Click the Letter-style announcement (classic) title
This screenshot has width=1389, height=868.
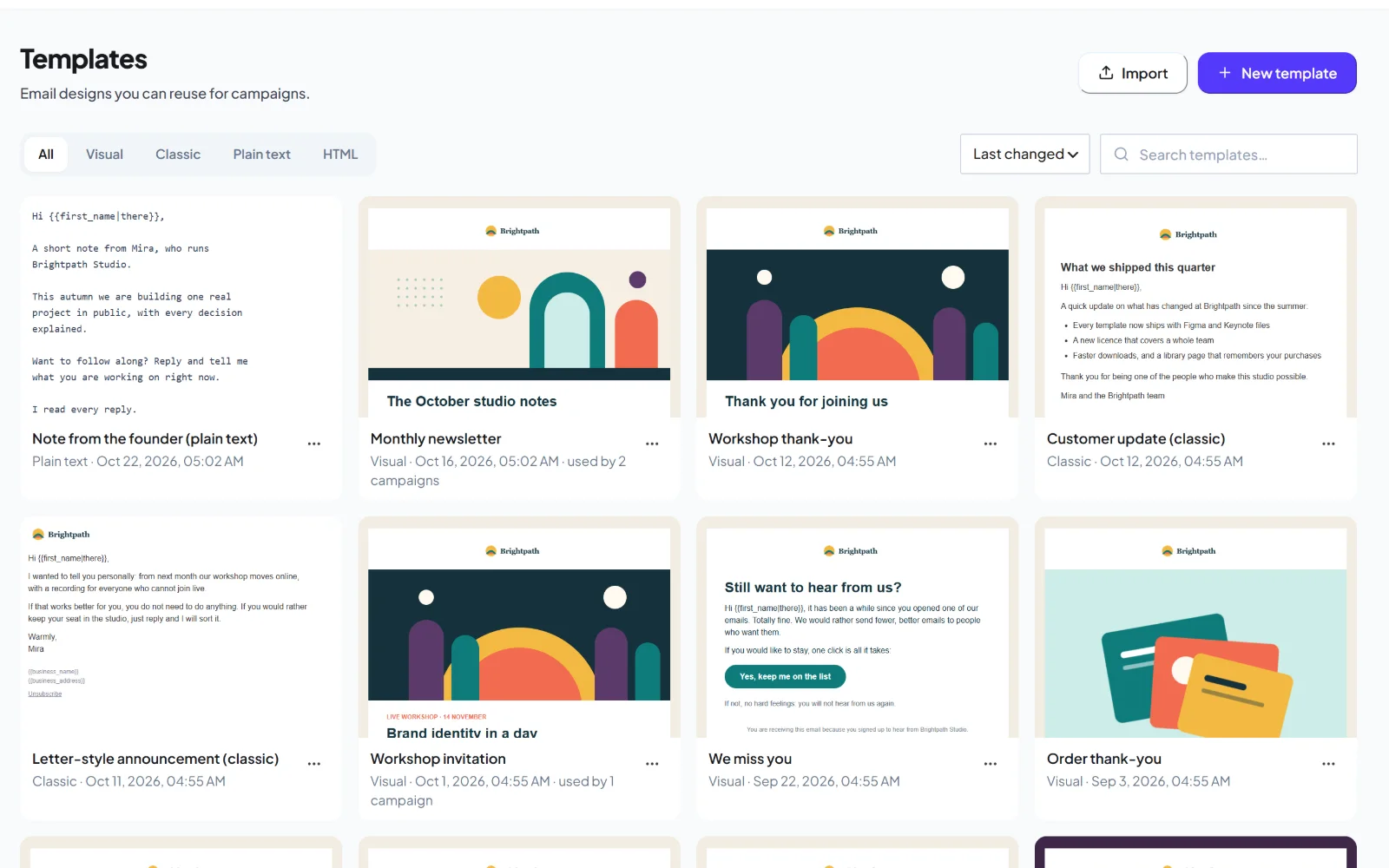[x=155, y=759]
